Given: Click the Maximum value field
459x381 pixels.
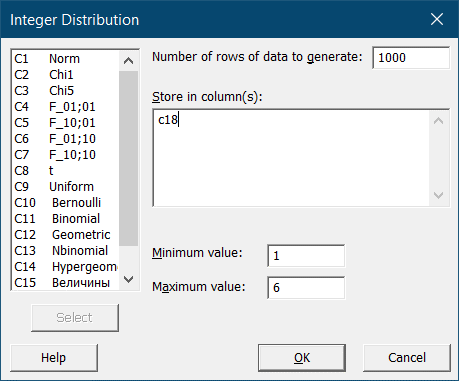Looking at the screenshot, I should click(306, 287).
